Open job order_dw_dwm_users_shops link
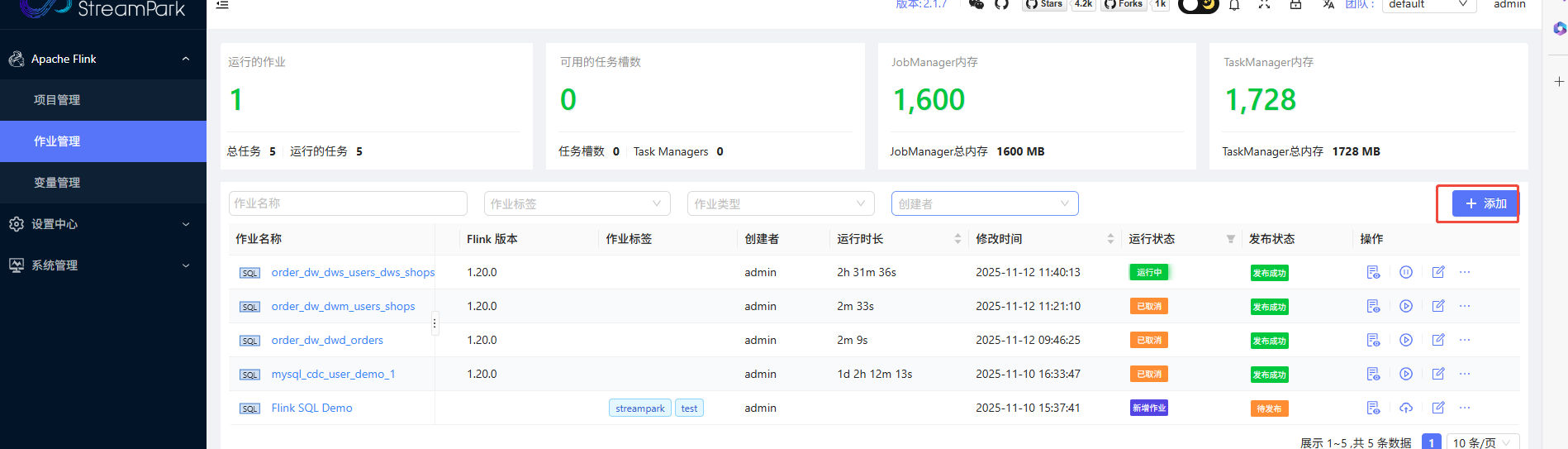Screen dimensions: 1568x449 pyautogui.click(x=343, y=306)
